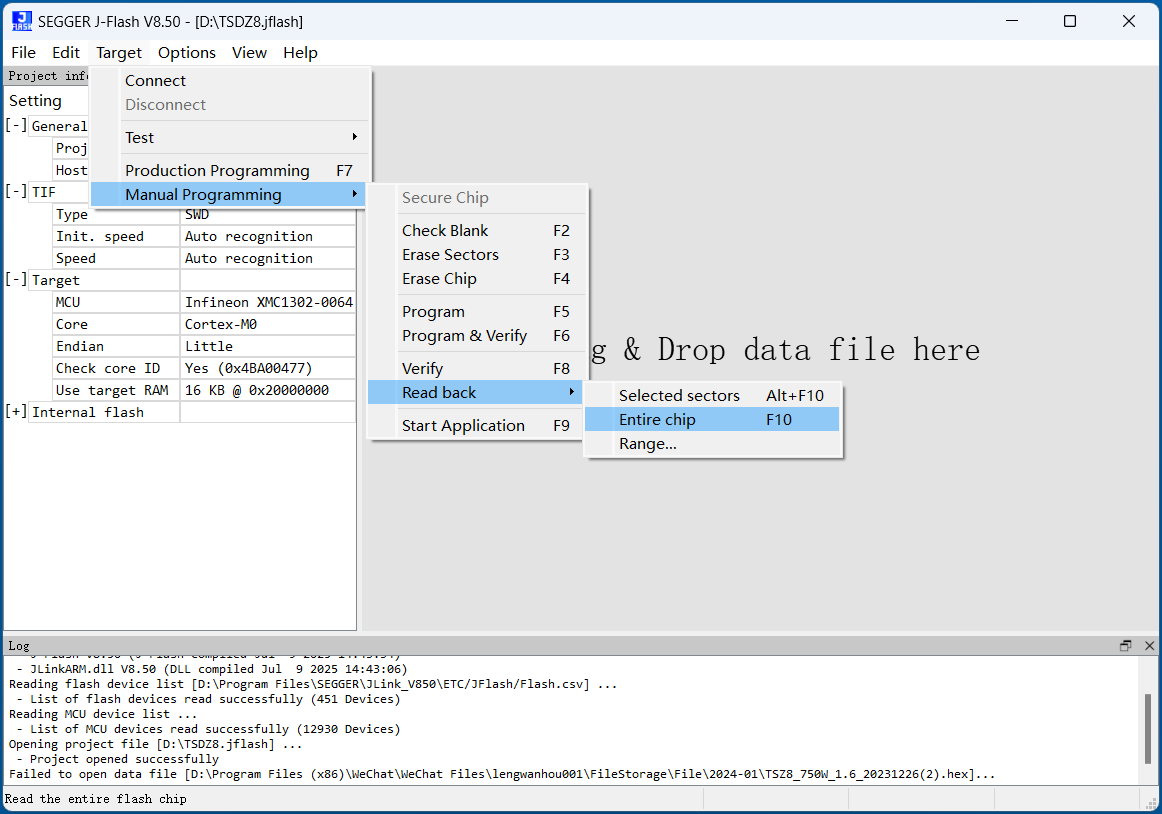Click the status bar 'Read the entire flash chip'

pos(96,799)
